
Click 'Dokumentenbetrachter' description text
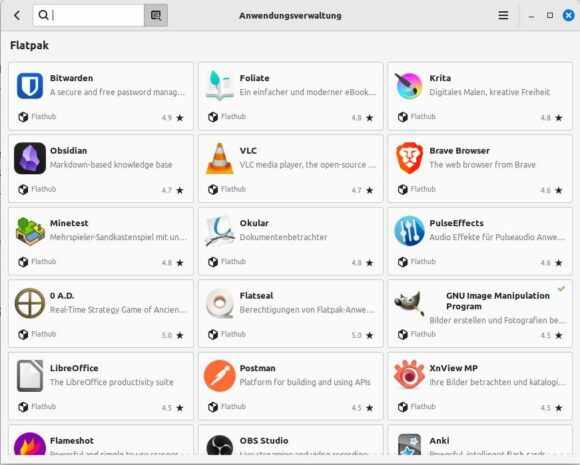point(283,237)
